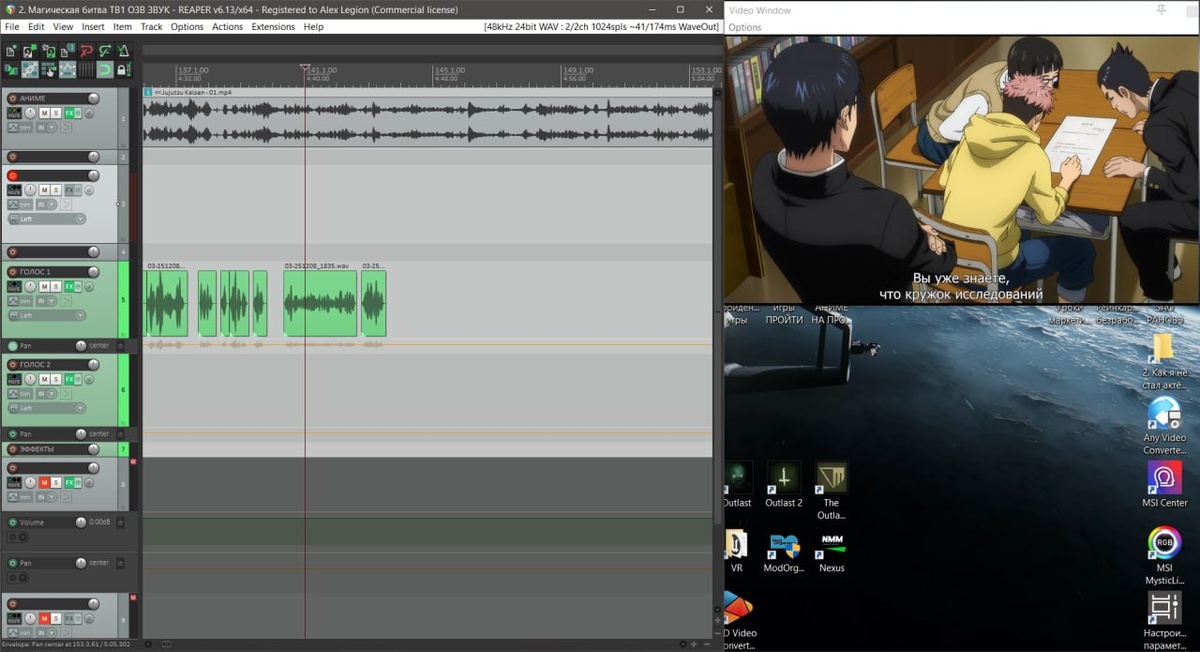Open the File menu
This screenshot has width=1200, height=652.
(12, 27)
